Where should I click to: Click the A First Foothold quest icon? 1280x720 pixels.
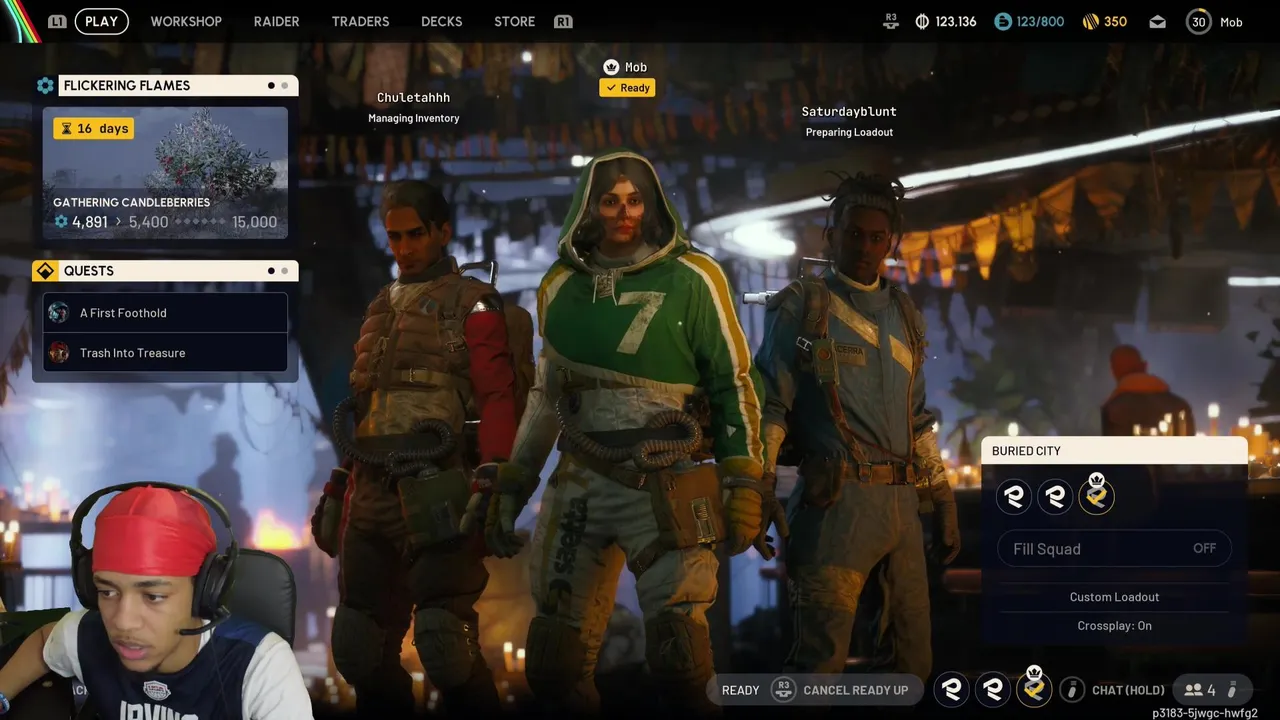pyautogui.click(x=59, y=313)
